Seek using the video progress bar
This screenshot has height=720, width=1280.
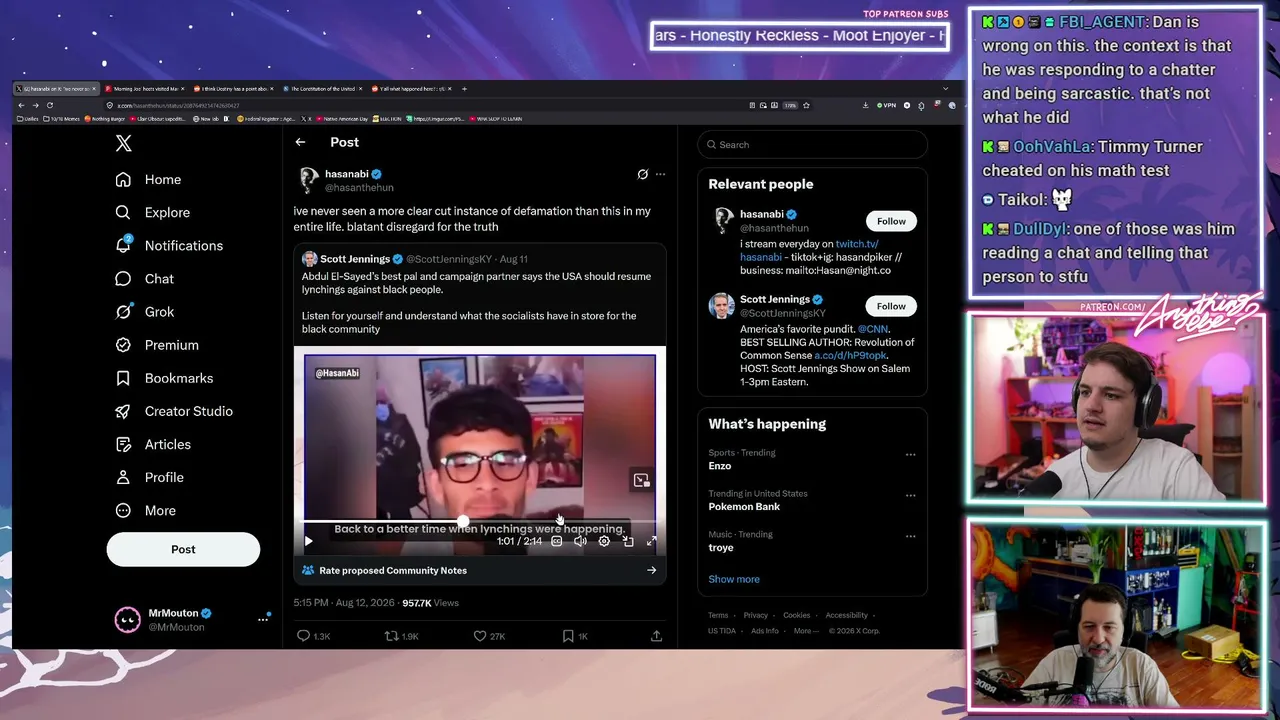pos(479,521)
